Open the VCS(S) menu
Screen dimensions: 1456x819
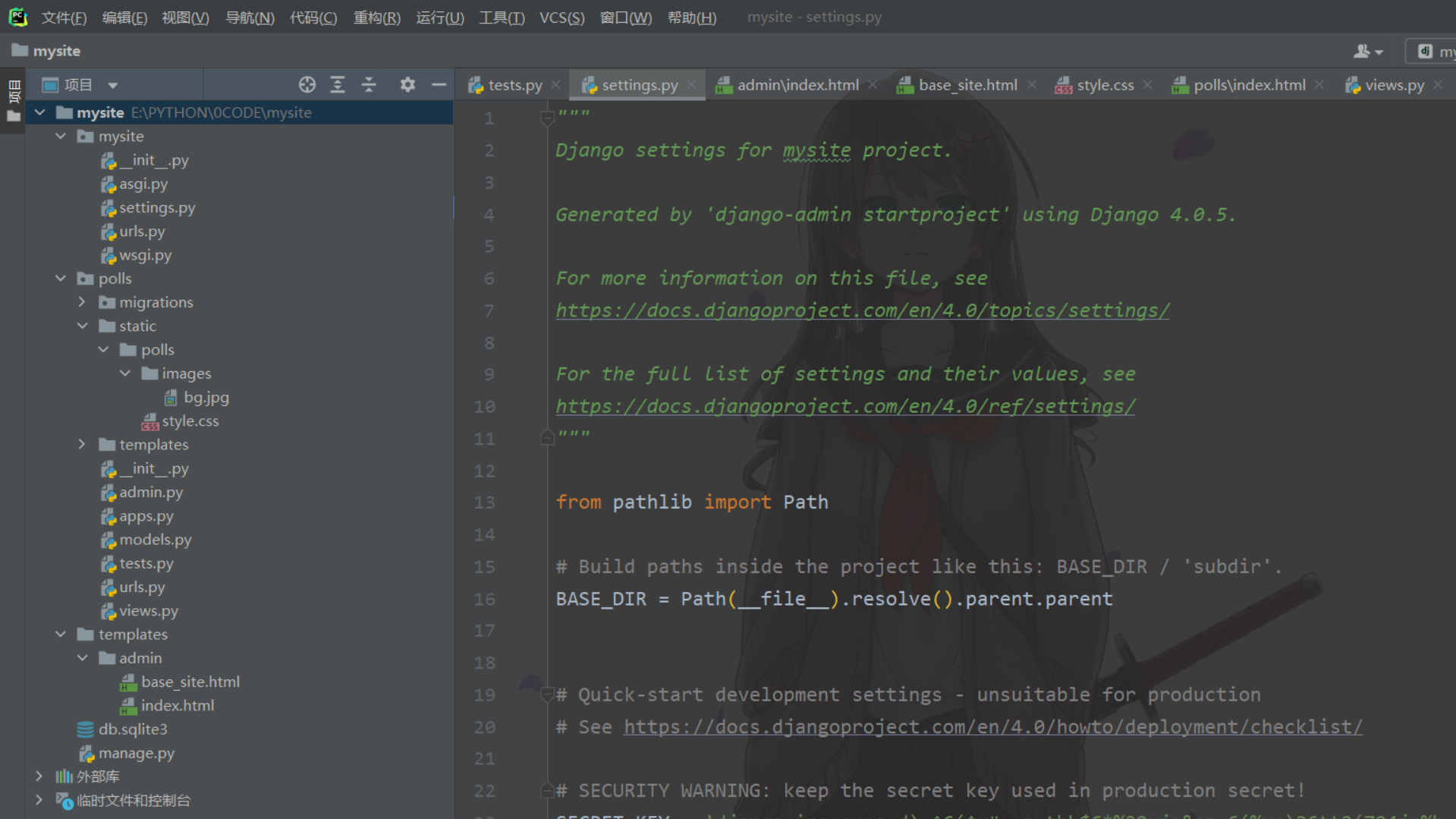(561, 17)
